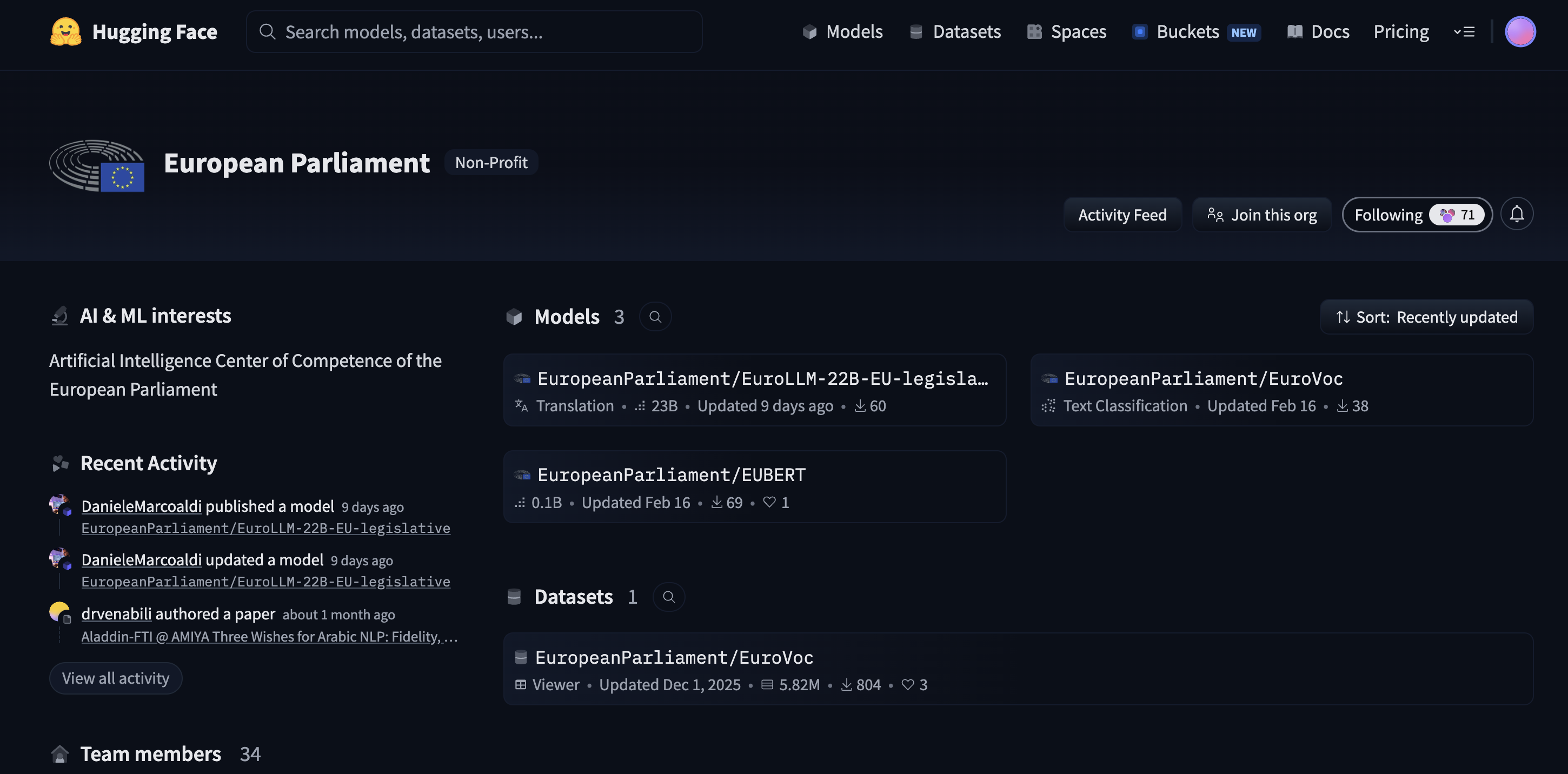Click the Models section cube icon
Image resolution: width=1568 pixels, height=774 pixels.
point(514,317)
